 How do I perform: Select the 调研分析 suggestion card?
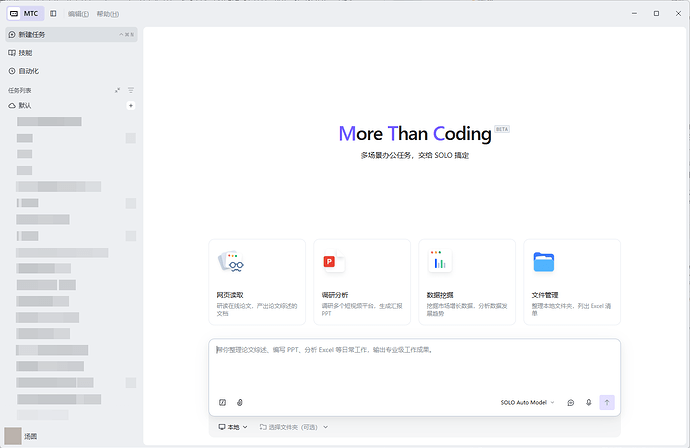tap(362, 282)
